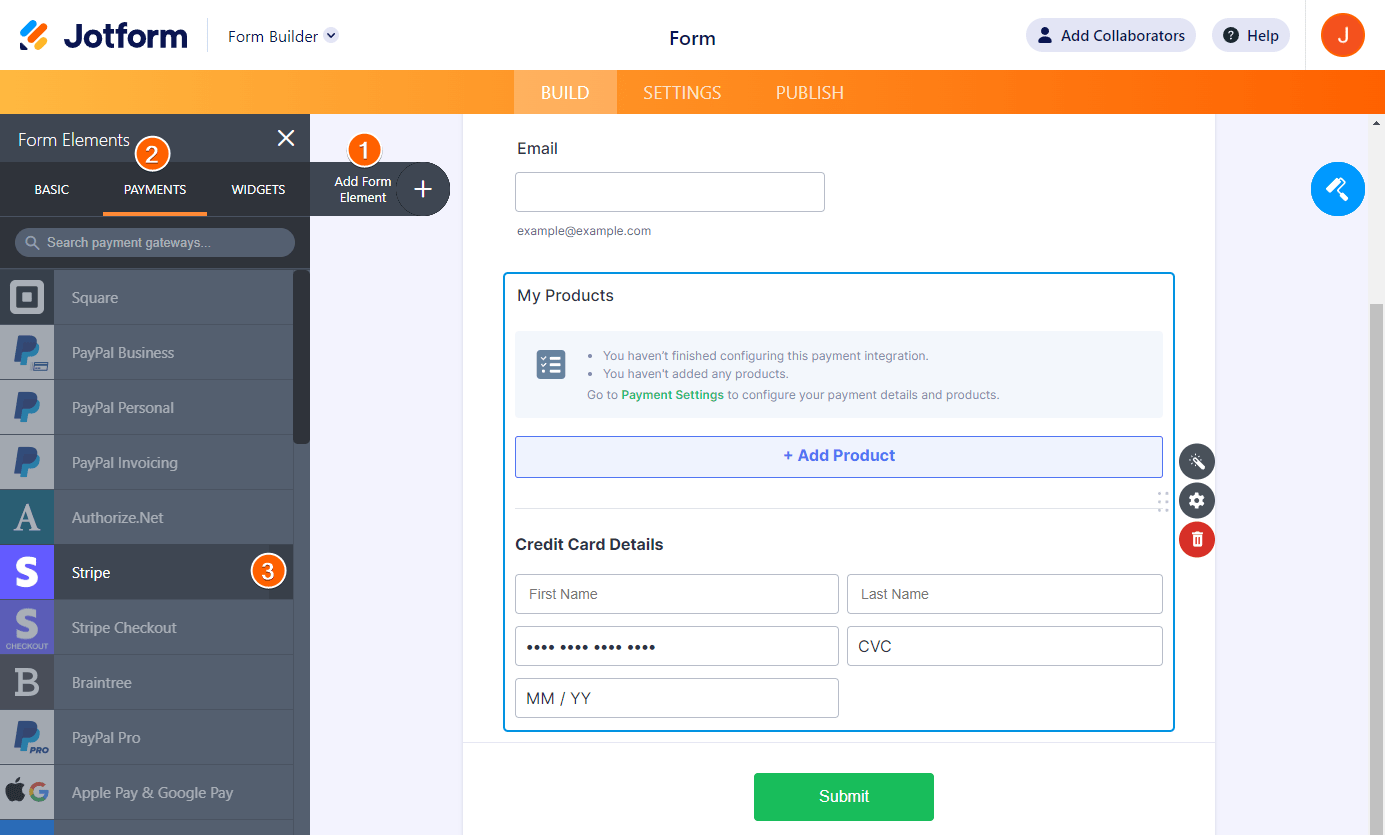Expand the Form Builder dropdown arrow

point(332,36)
